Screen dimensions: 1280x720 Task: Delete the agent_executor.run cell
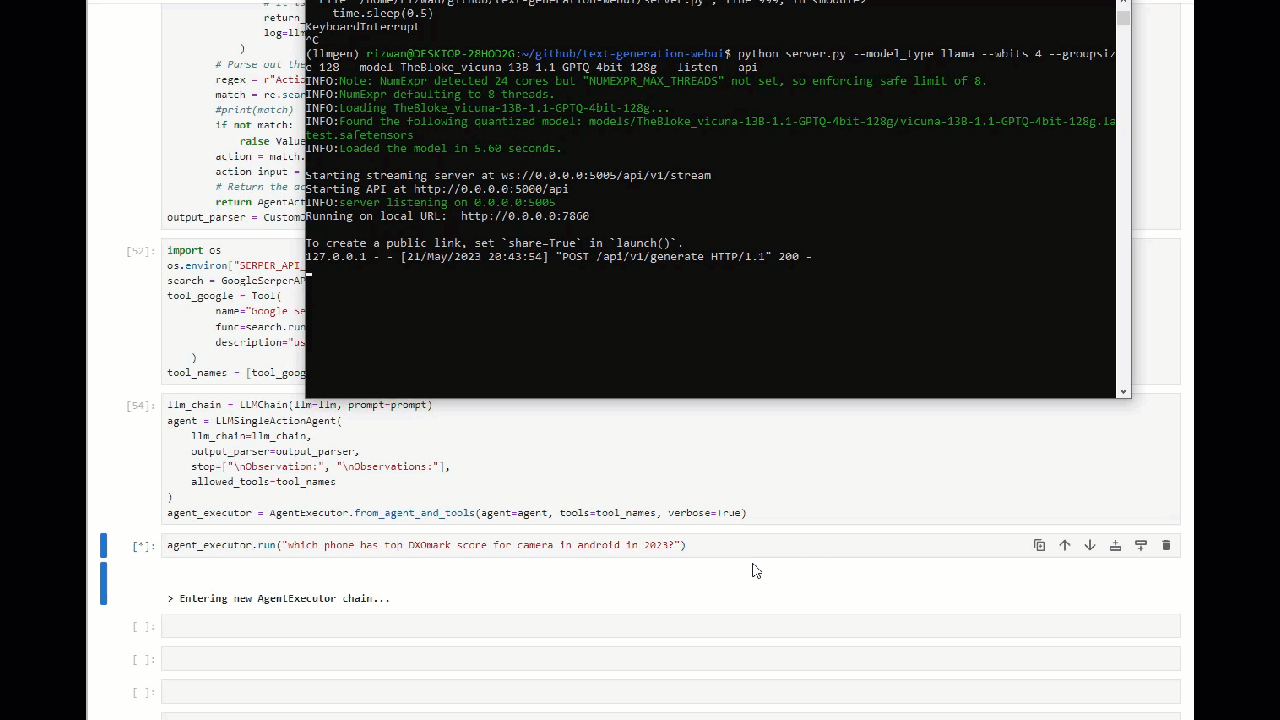[1166, 545]
